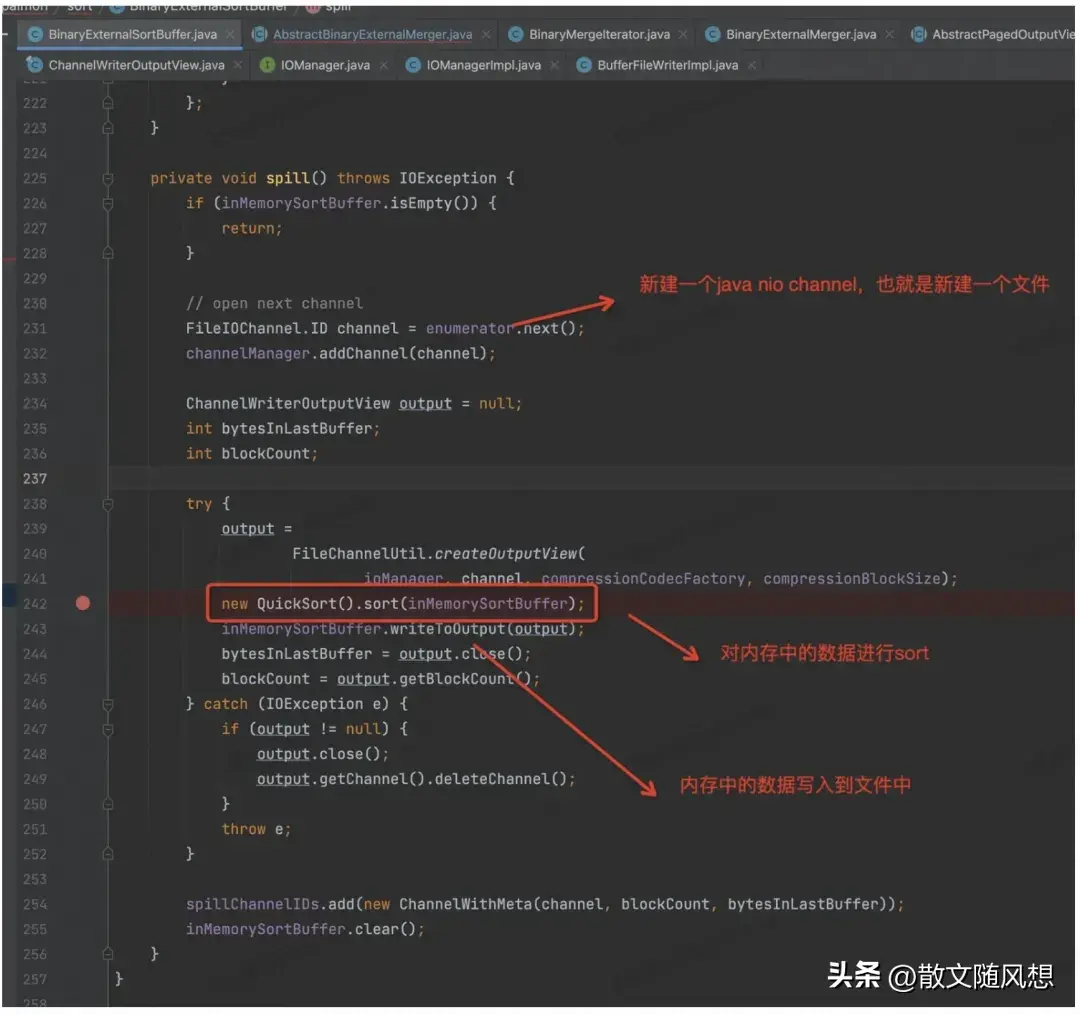Select the IOManager.java tab
Image resolution: width=1080 pixels, height=1015 pixels.
coord(325,65)
